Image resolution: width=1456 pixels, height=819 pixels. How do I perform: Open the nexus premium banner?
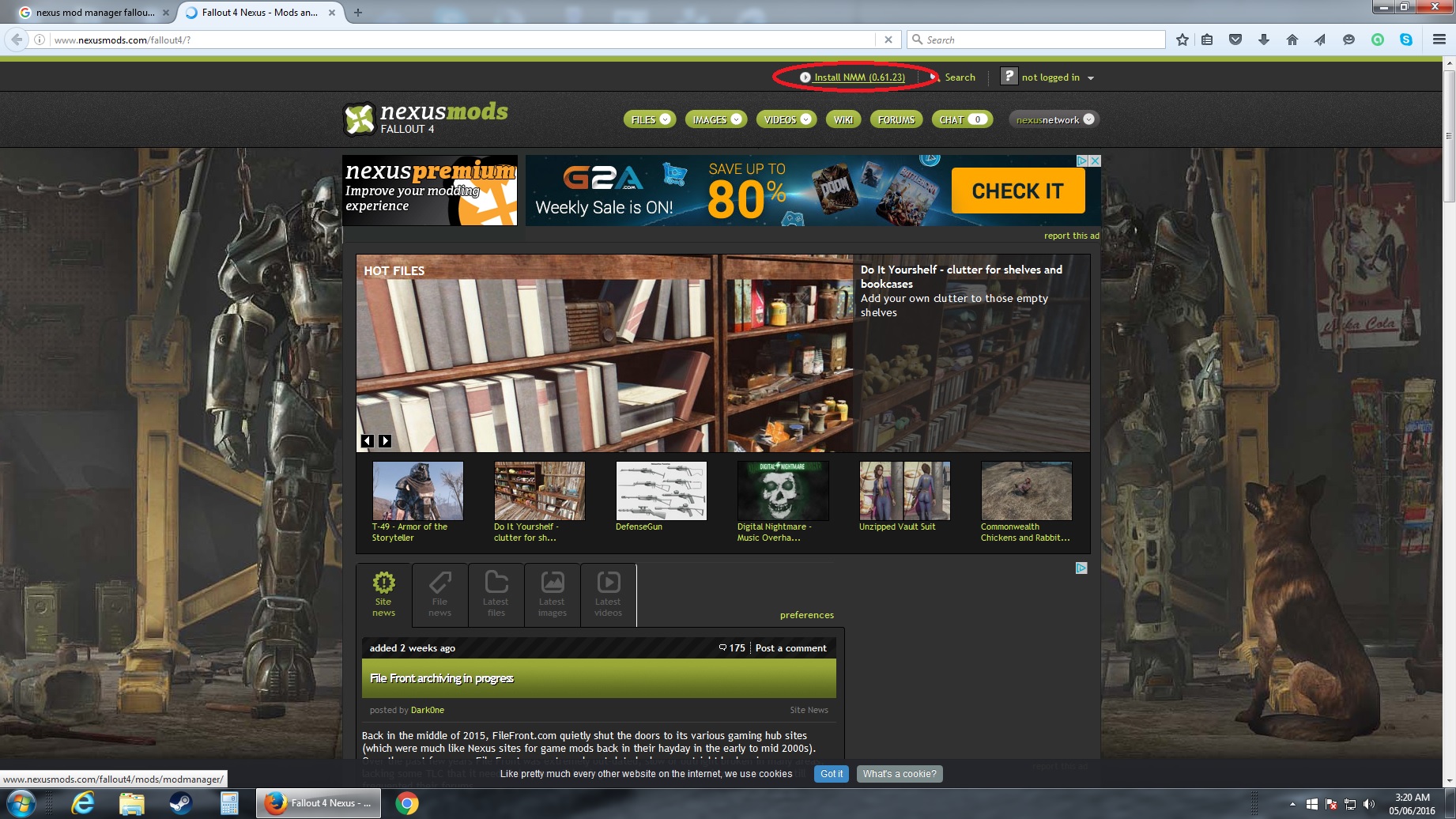pyautogui.click(x=430, y=191)
